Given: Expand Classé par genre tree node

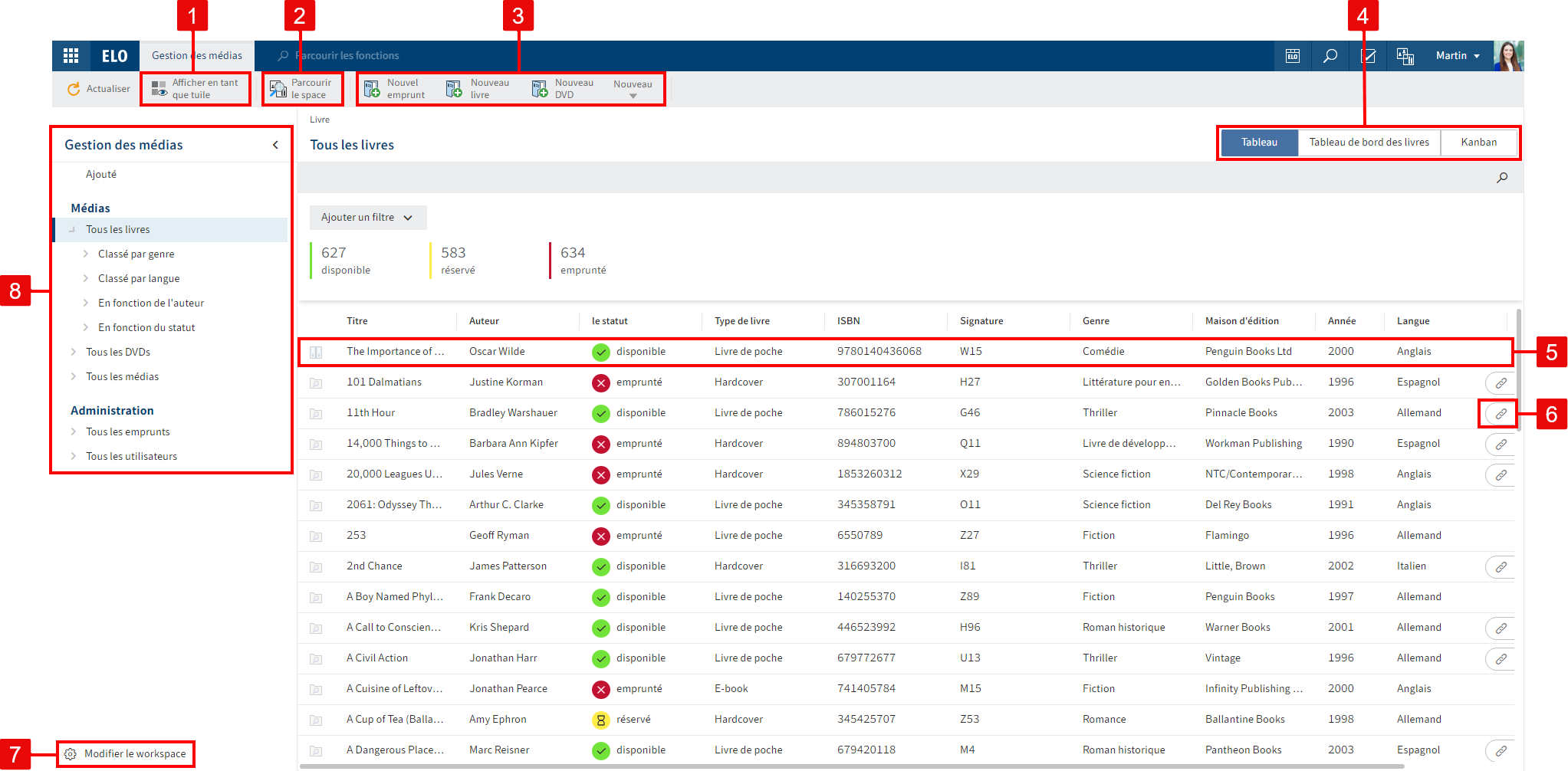Looking at the screenshot, I should [86, 254].
